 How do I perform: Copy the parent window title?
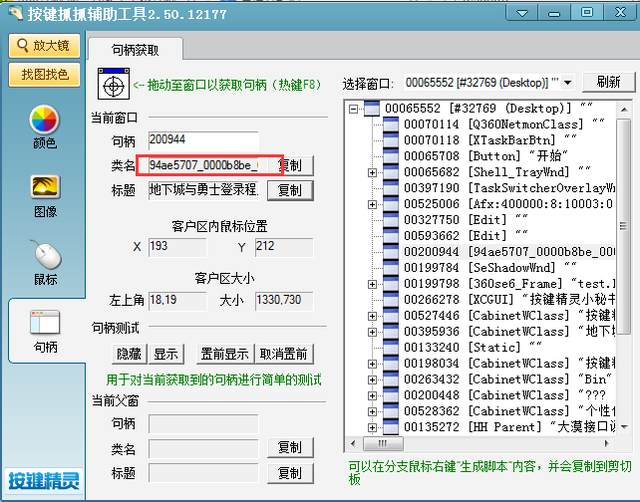(x=290, y=473)
